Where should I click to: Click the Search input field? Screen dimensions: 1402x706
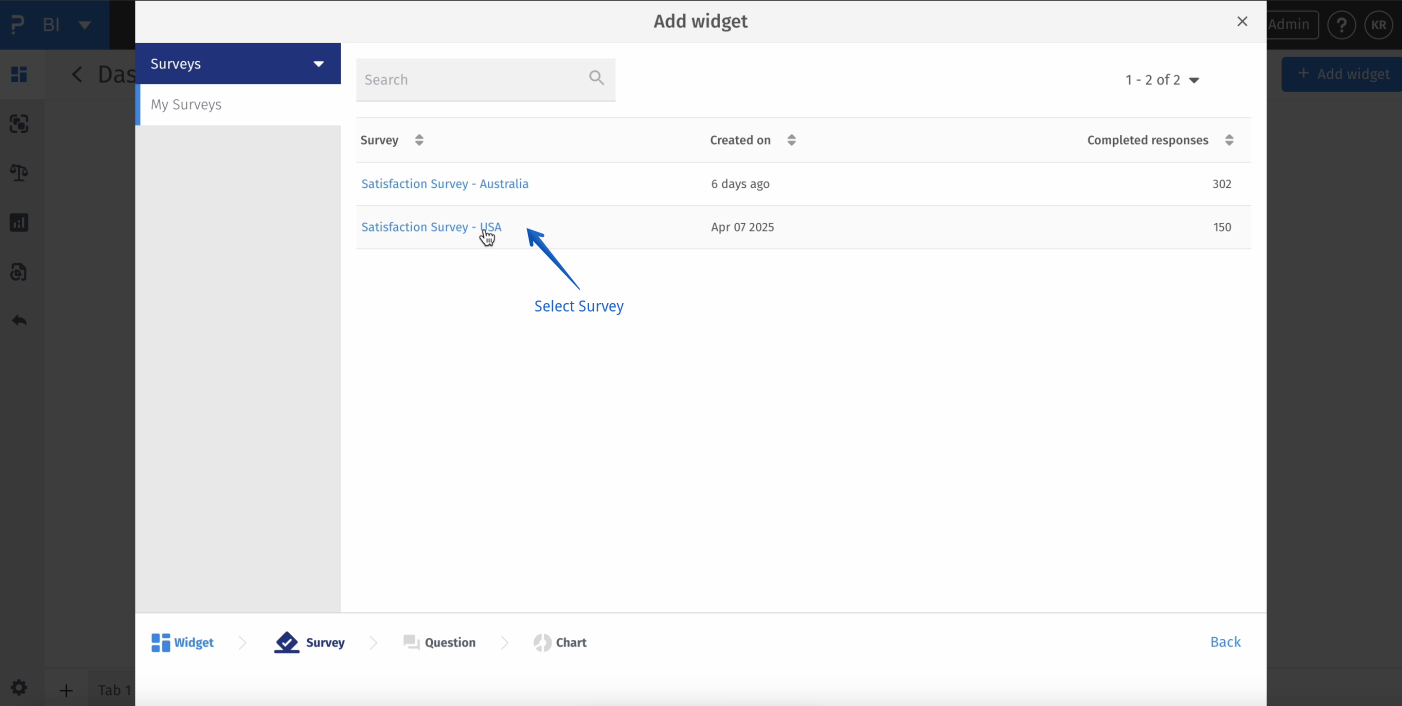click(x=470, y=79)
